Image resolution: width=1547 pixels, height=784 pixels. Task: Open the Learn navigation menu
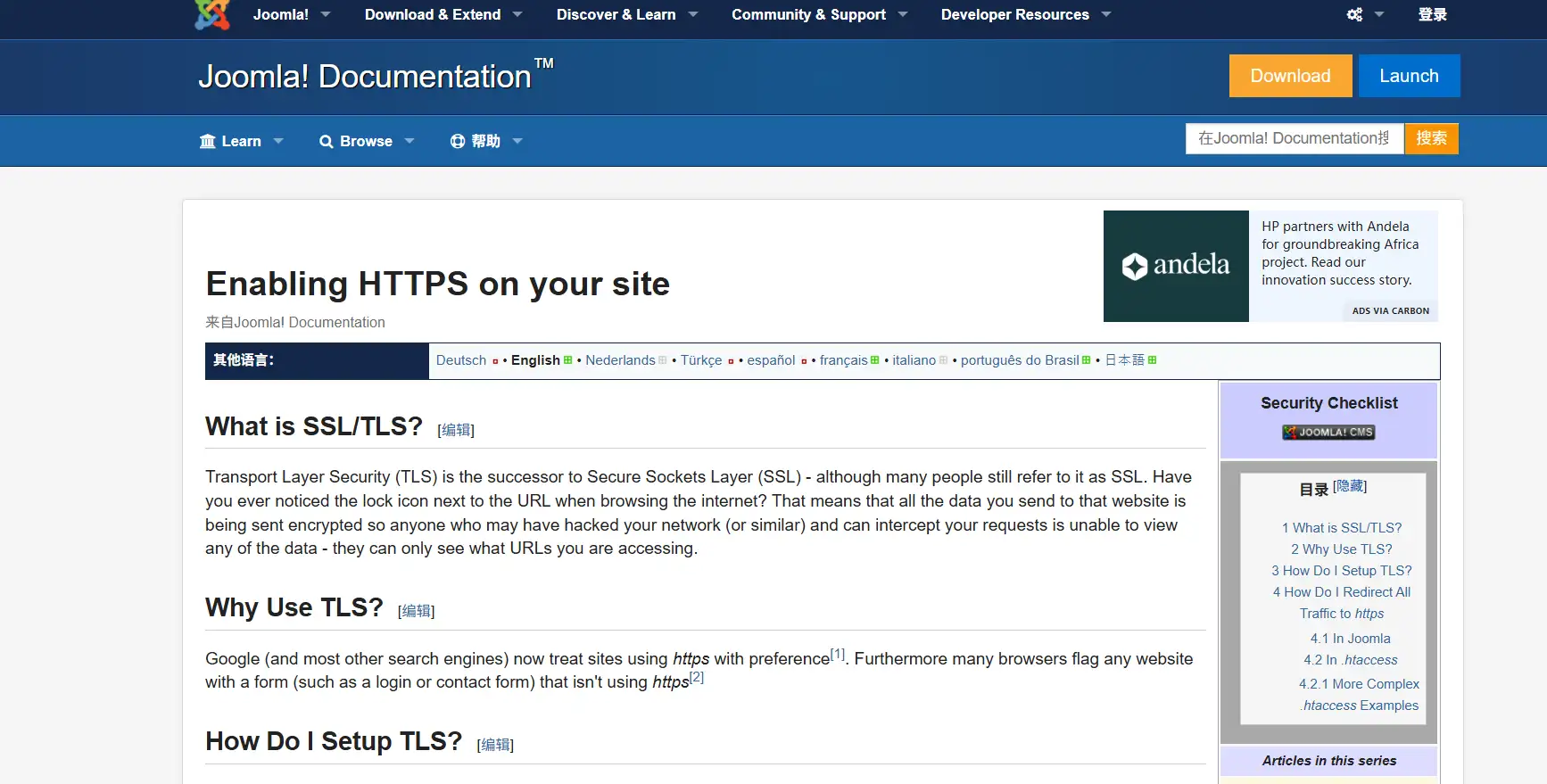(241, 141)
